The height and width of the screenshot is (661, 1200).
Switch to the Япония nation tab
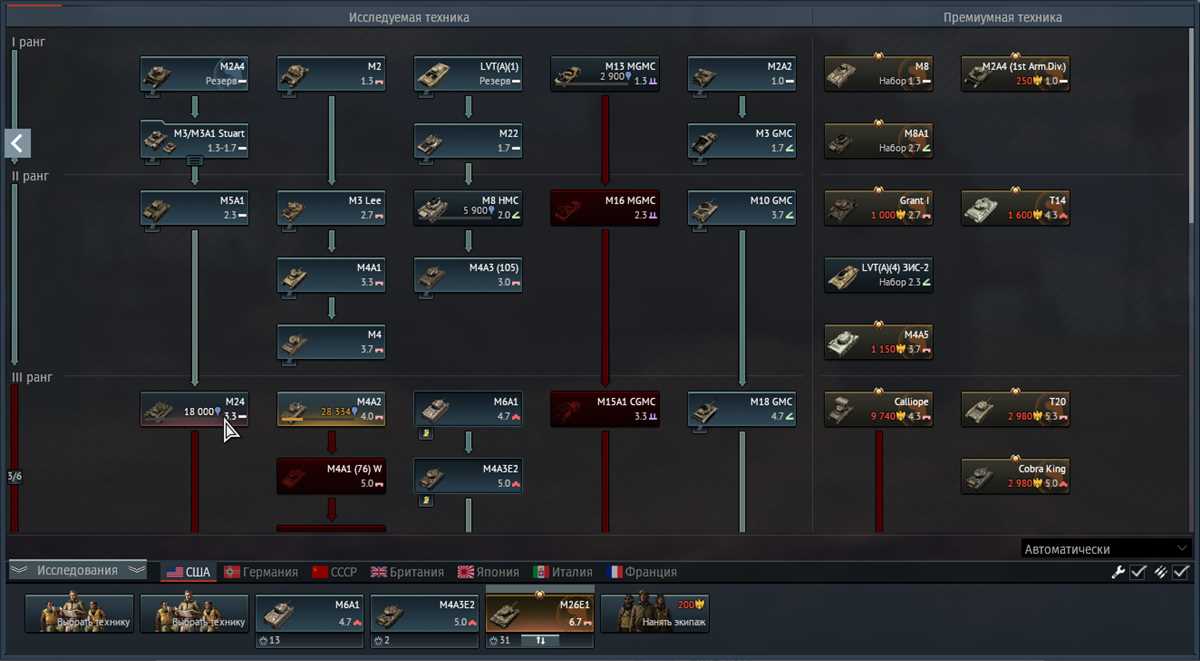[x=489, y=572]
